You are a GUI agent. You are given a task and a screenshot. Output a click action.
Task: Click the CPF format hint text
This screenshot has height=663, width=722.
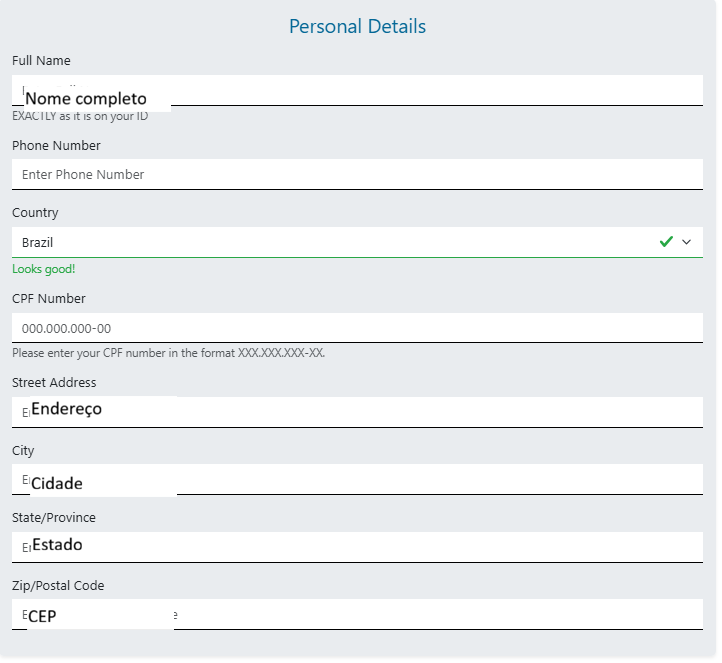tap(168, 353)
